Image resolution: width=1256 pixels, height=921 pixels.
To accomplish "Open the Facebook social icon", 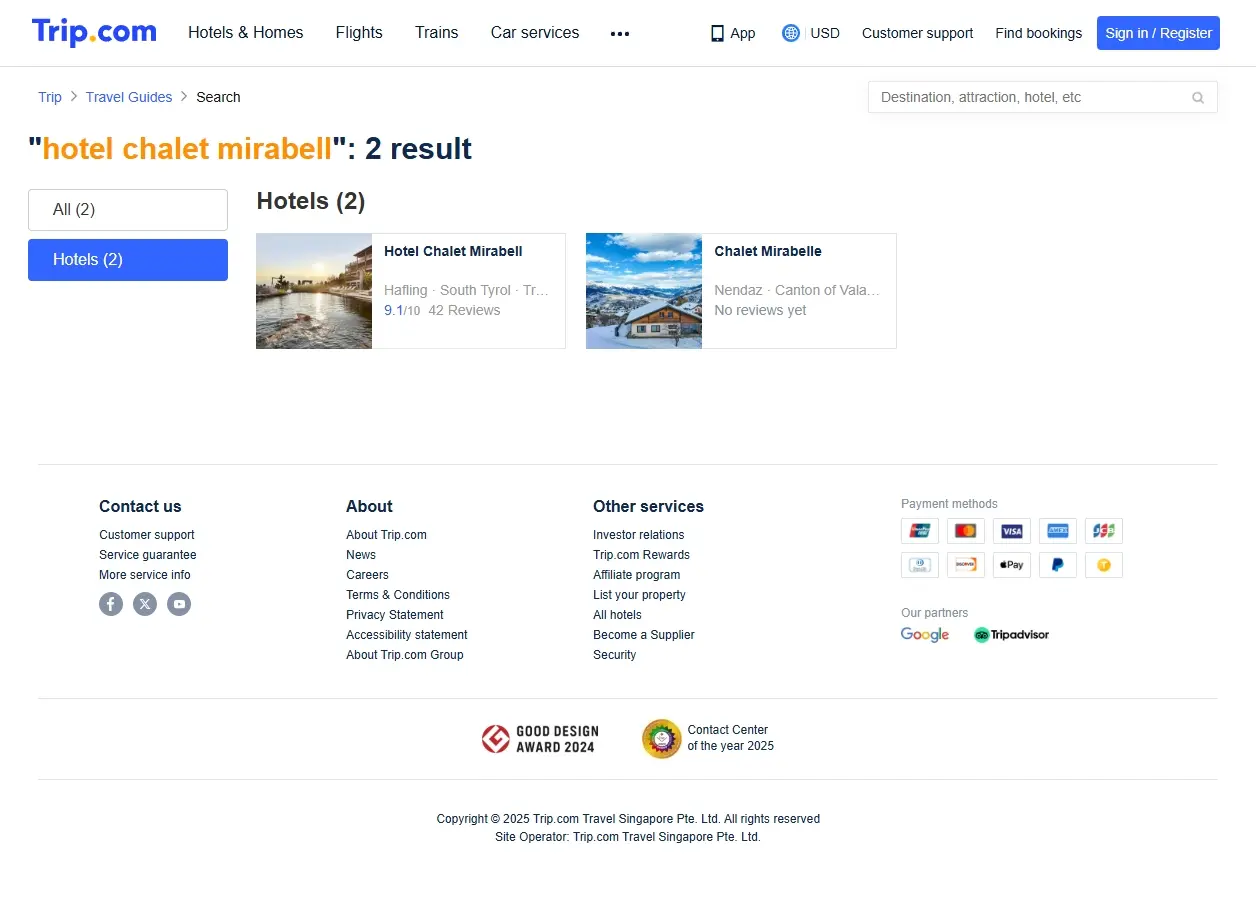I will tap(111, 604).
